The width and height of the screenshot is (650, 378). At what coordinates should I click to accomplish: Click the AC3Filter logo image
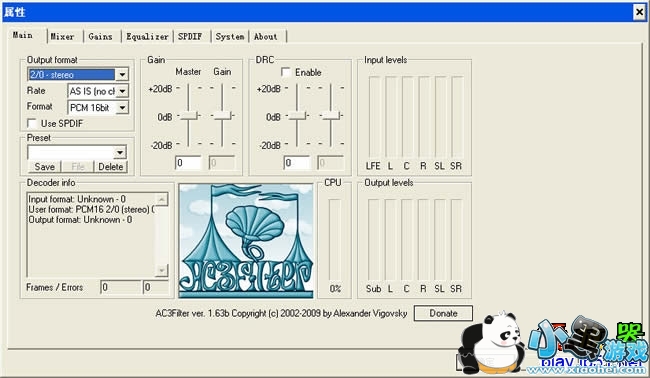(x=246, y=241)
